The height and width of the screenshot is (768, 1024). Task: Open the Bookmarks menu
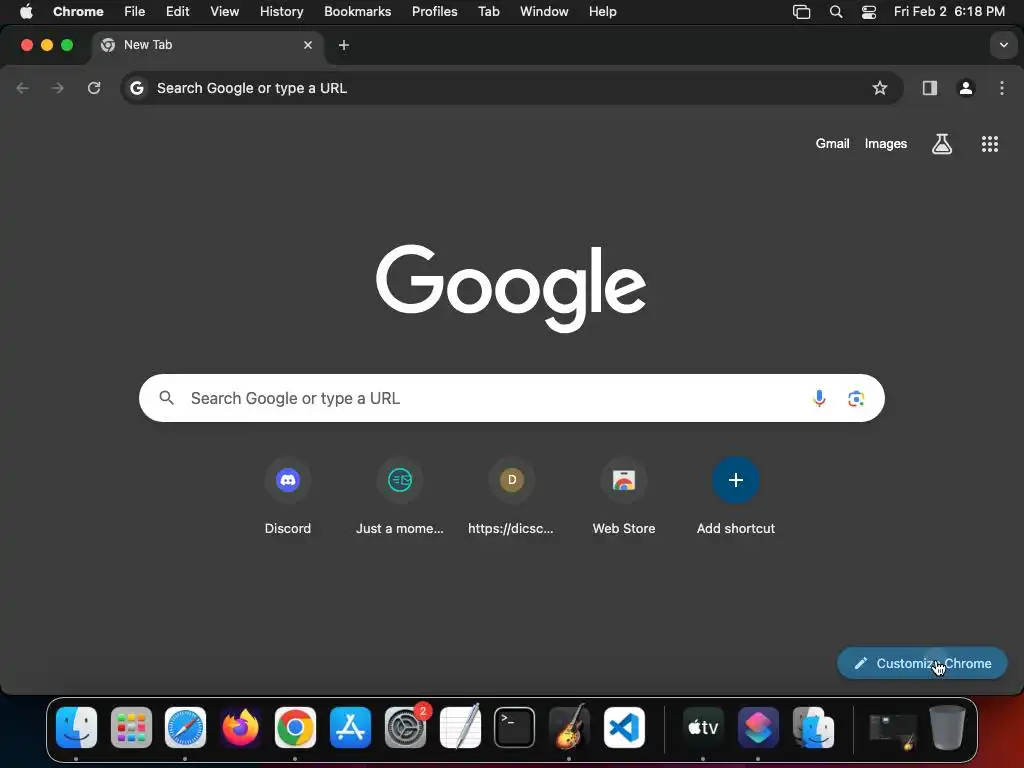point(357,12)
